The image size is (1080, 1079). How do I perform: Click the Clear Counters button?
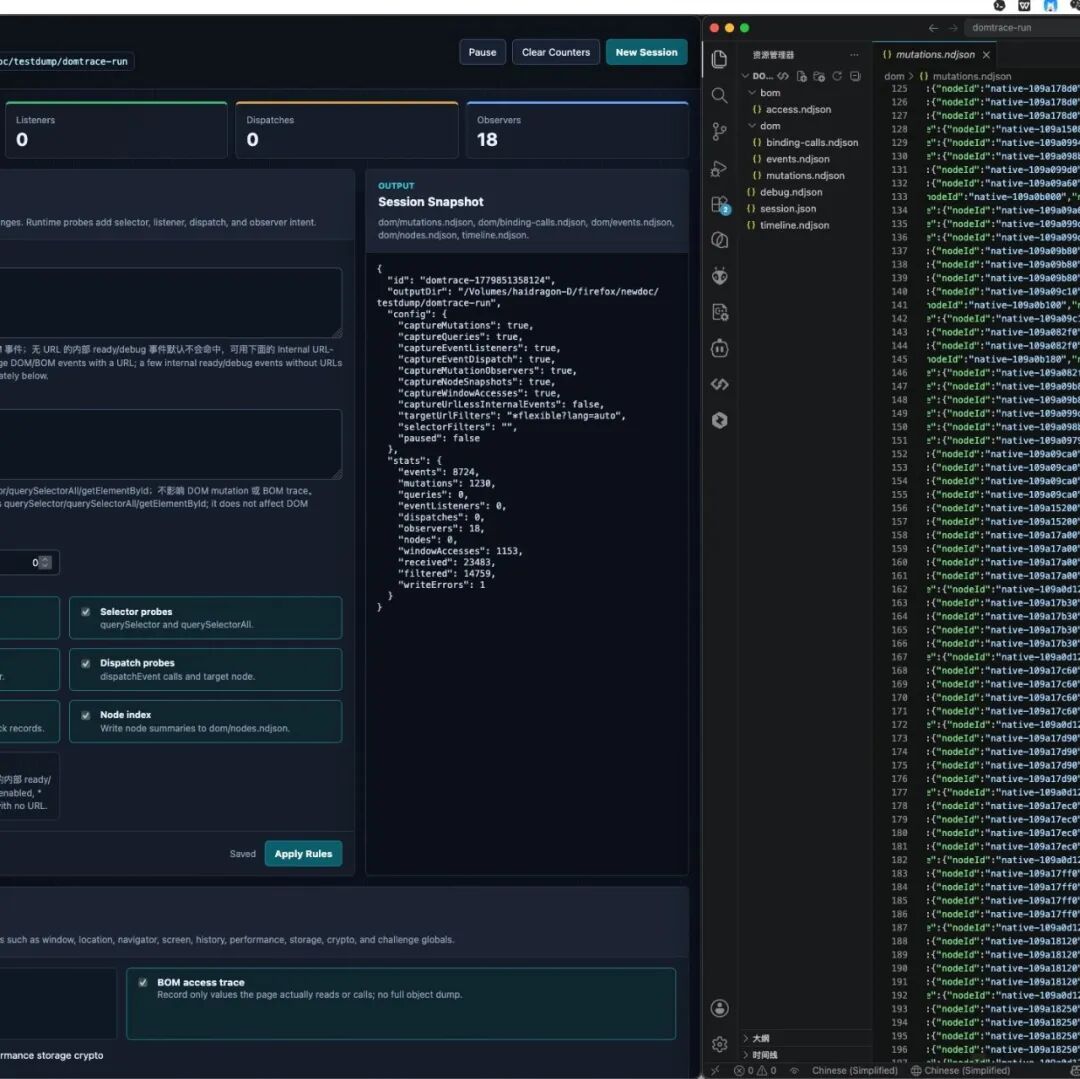click(555, 52)
